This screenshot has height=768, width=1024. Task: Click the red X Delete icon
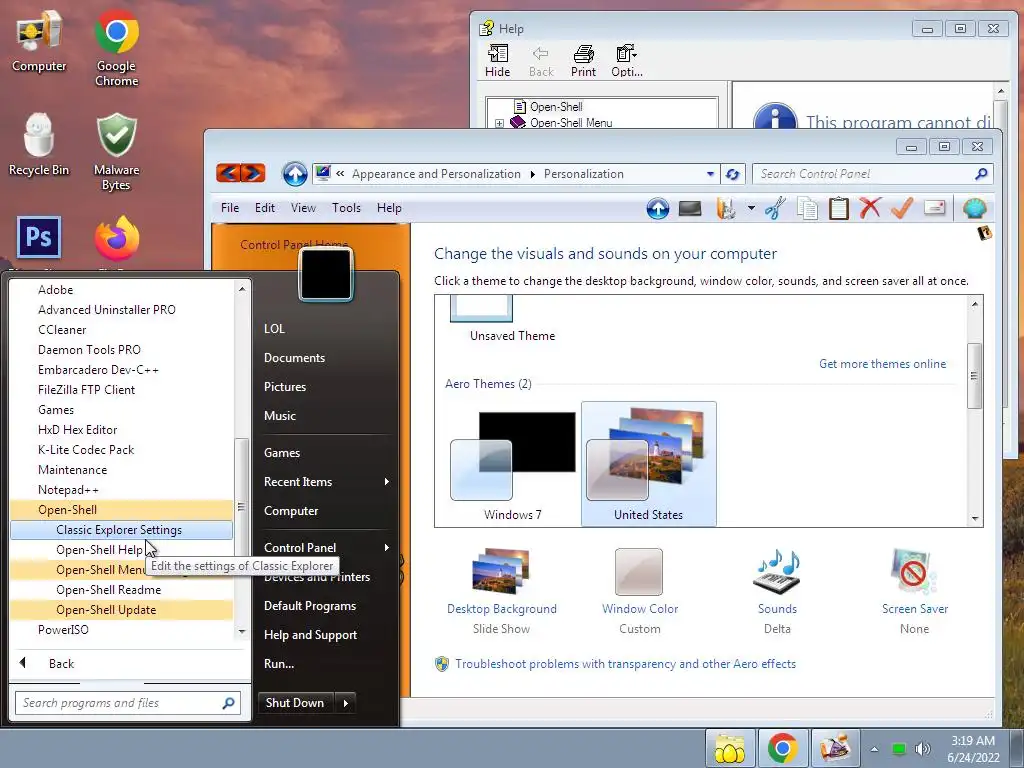coord(870,209)
